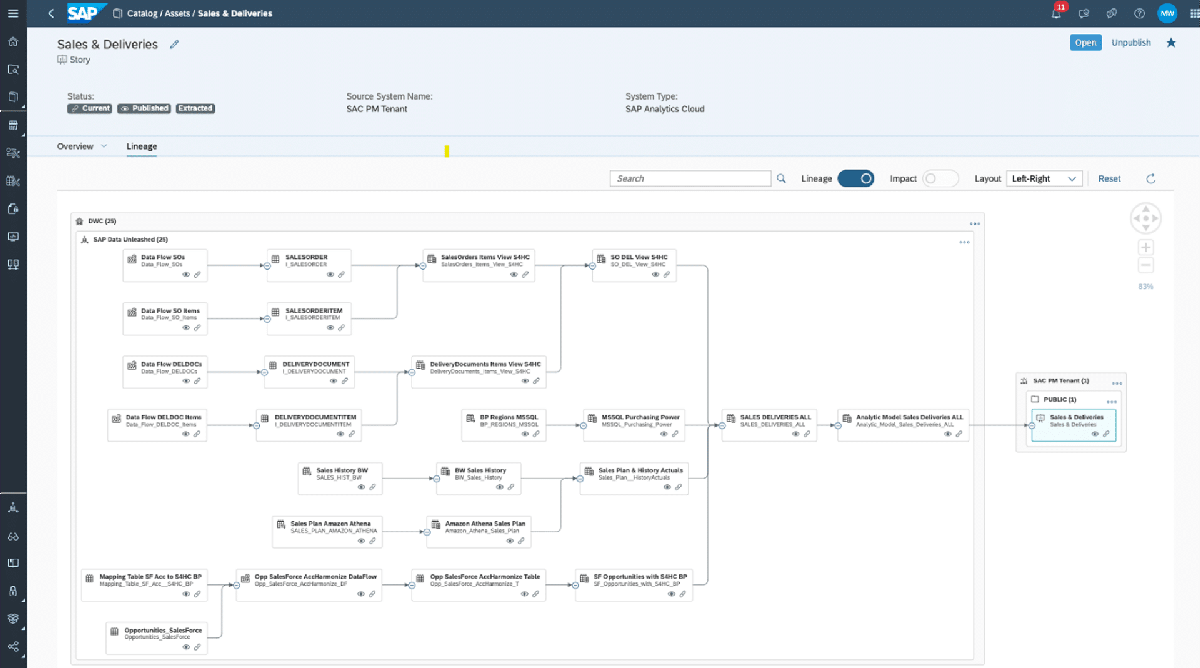Open link icon on SALESORDER node
This screenshot has height=668, width=1200.
point(342,273)
